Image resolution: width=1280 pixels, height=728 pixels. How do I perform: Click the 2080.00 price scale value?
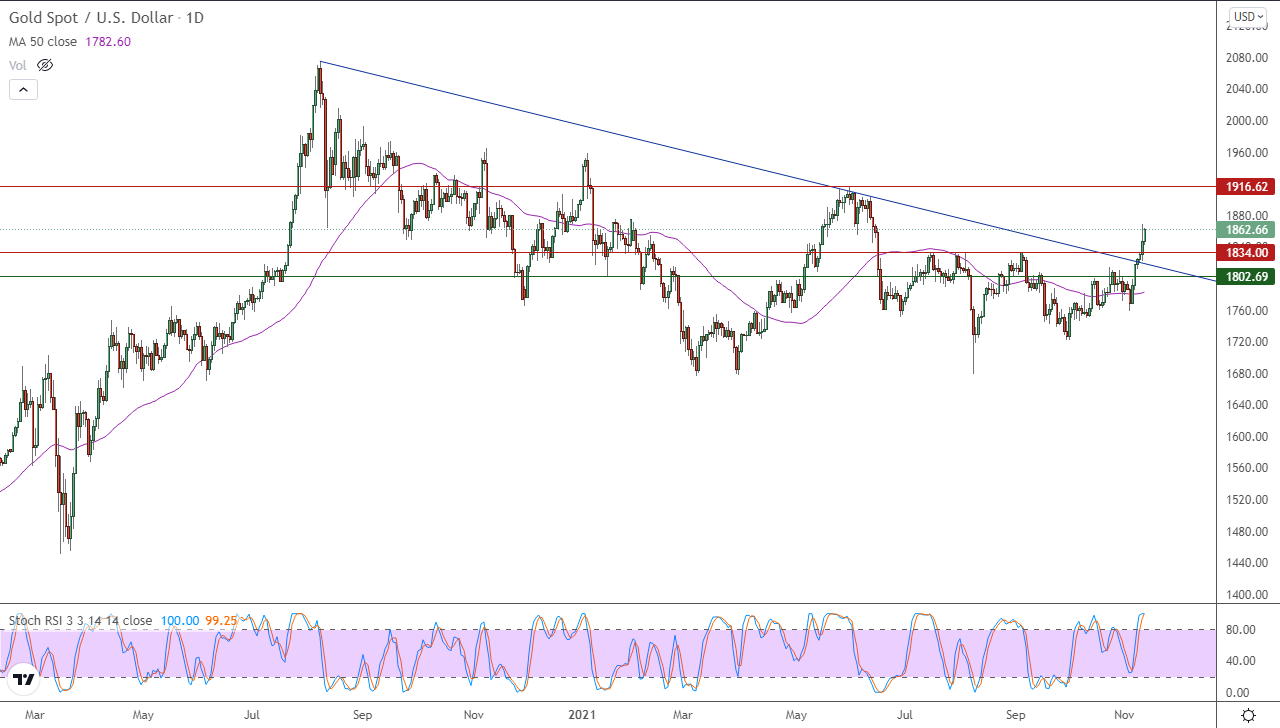coord(1248,58)
